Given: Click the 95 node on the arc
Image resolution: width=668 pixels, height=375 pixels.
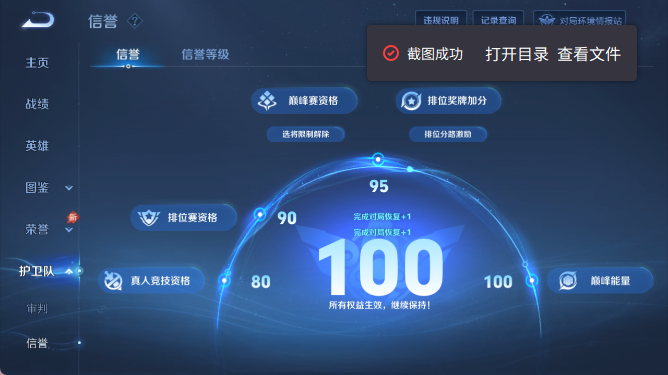Looking at the screenshot, I should [x=378, y=159].
